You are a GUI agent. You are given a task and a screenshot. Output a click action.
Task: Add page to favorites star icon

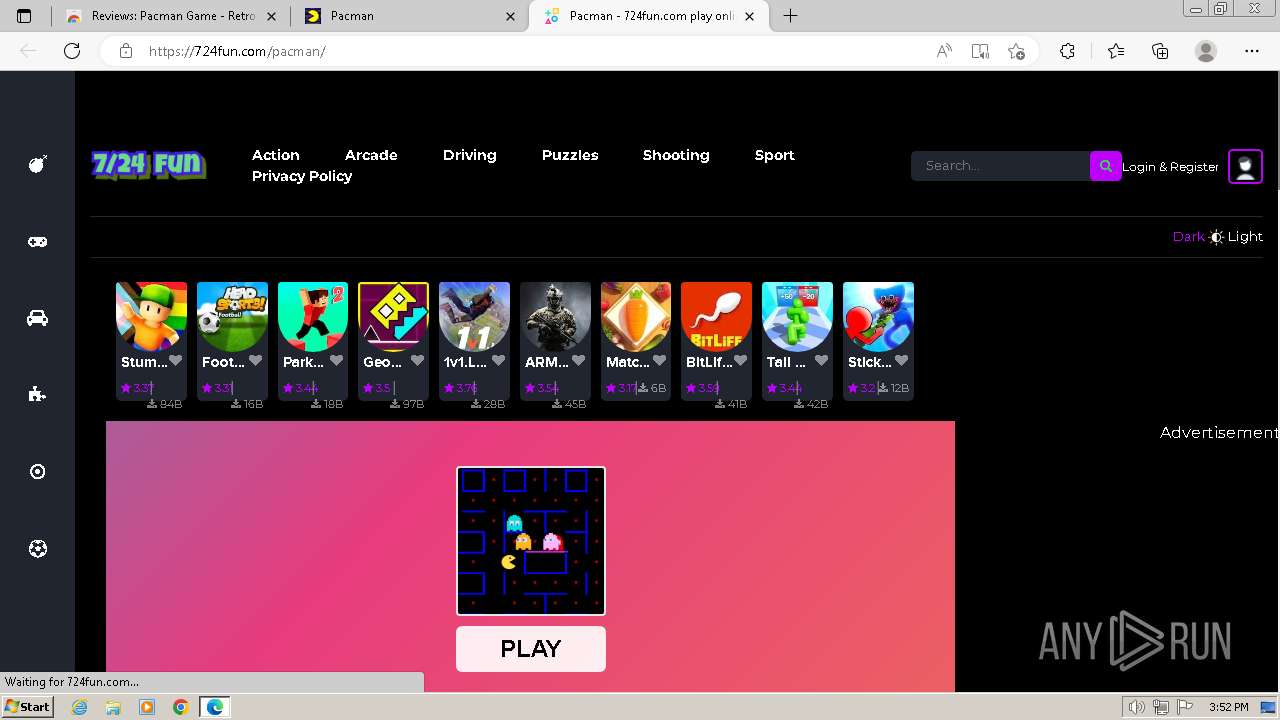(x=1017, y=51)
